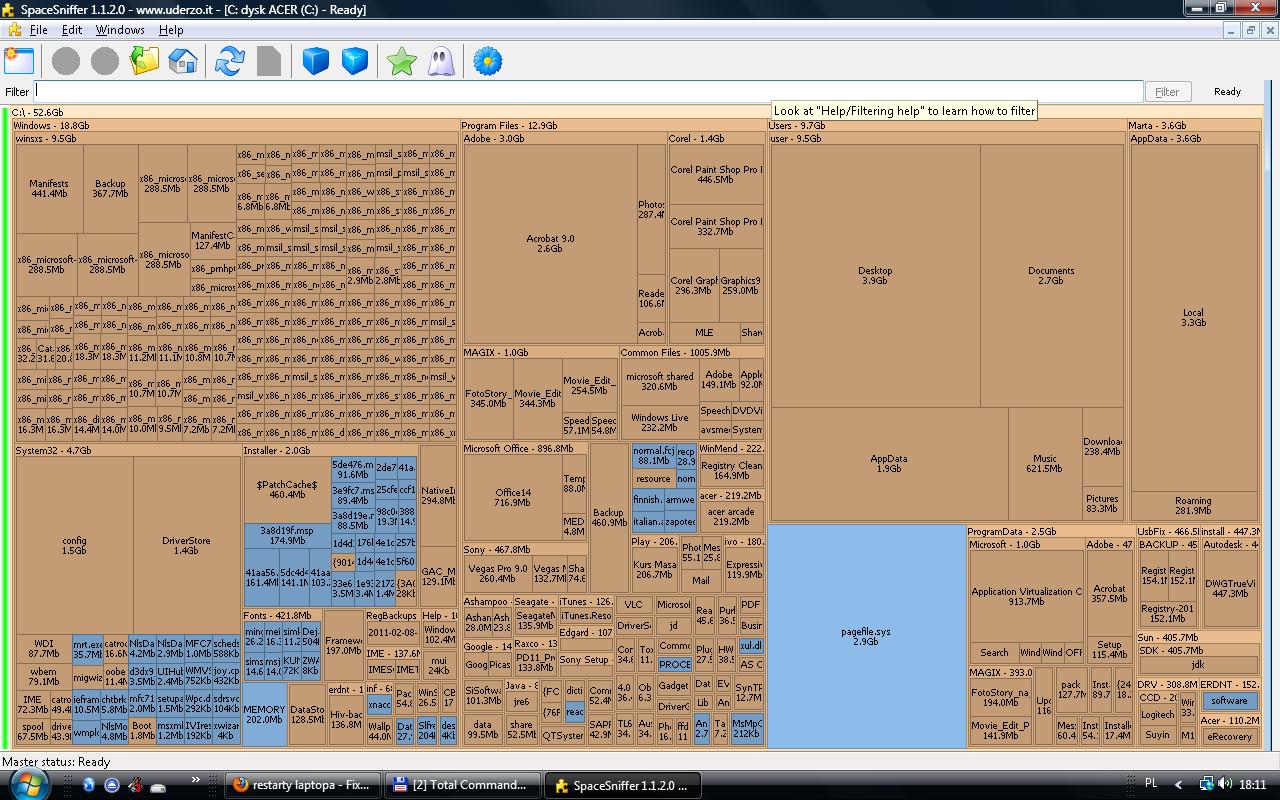Viewport: 1280px width, 800px height.
Task: Select the Desktop 3.9Gb block
Action: (875, 275)
